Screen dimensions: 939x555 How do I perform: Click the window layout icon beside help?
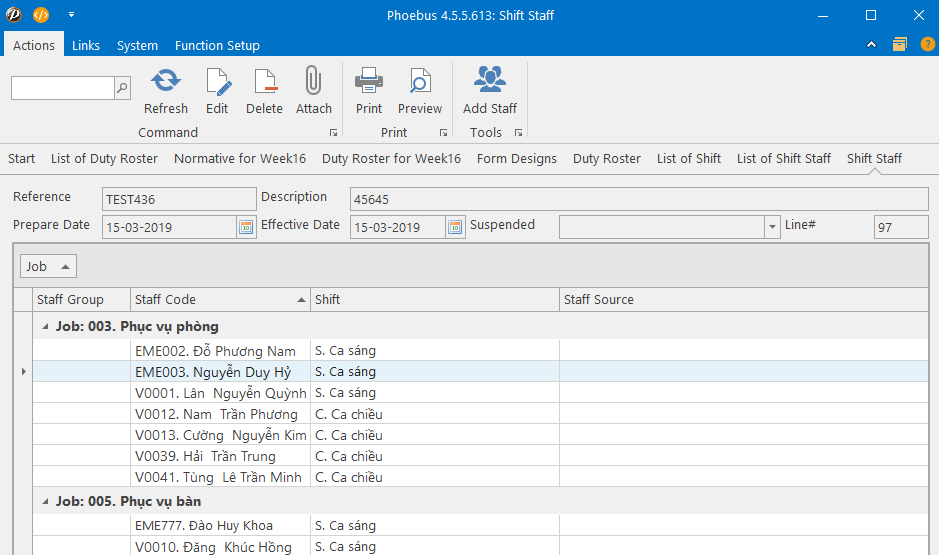pyautogui.click(x=899, y=44)
